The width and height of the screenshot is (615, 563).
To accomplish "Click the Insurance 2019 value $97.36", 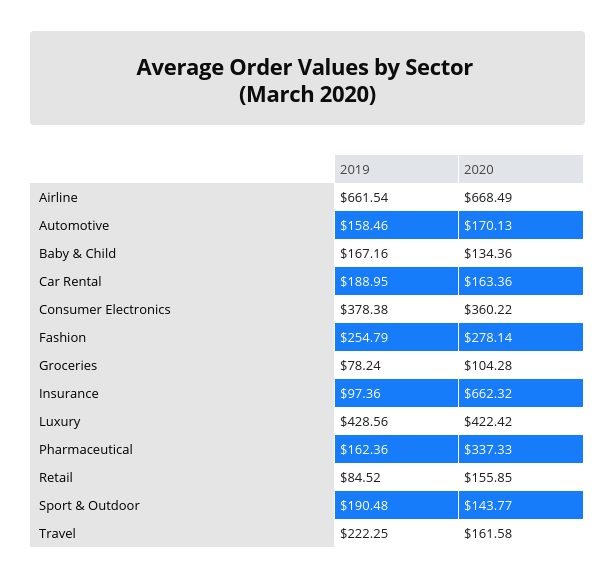I will coord(360,394).
